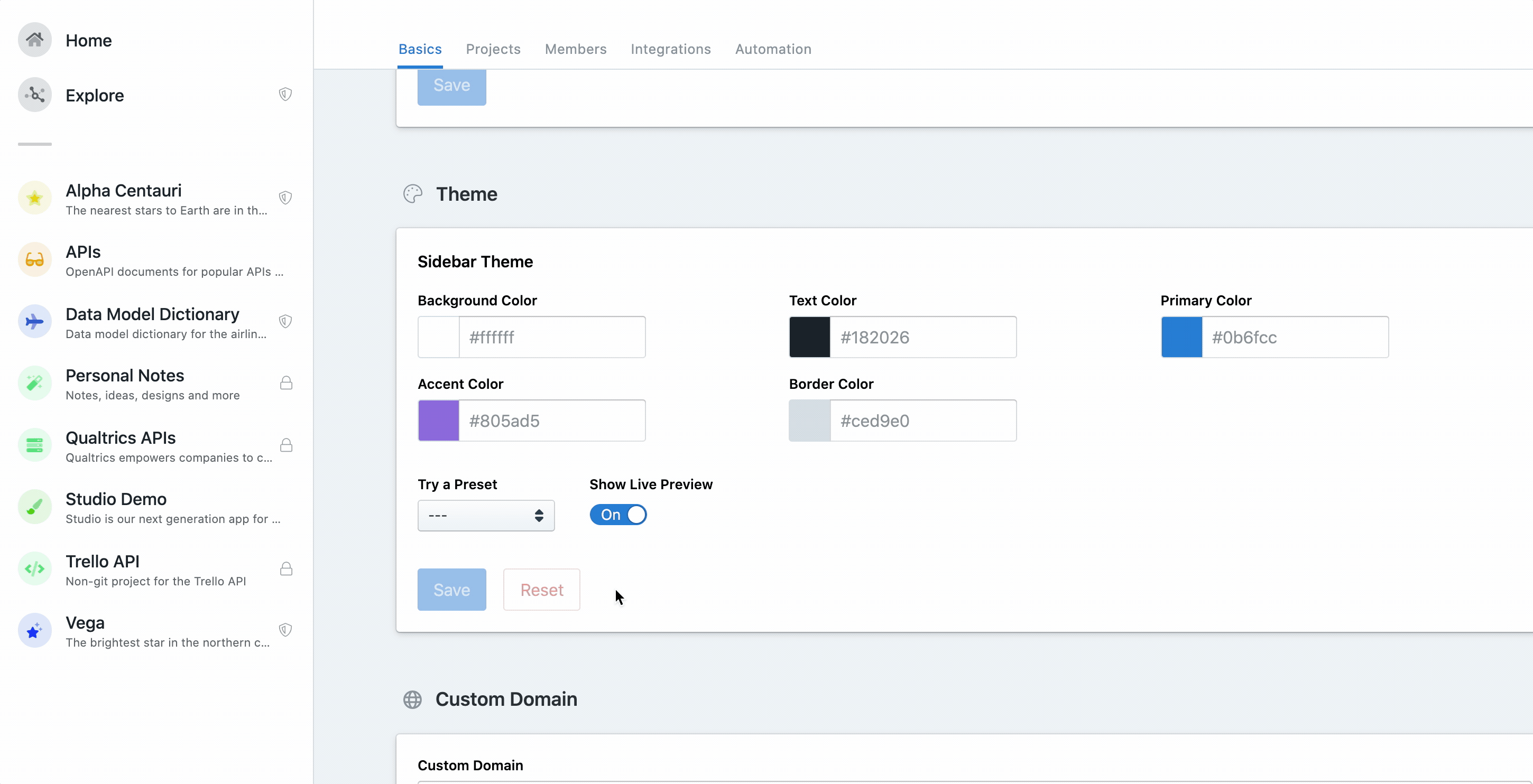
Task: Click the Trello API code icon
Action: tap(34, 568)
